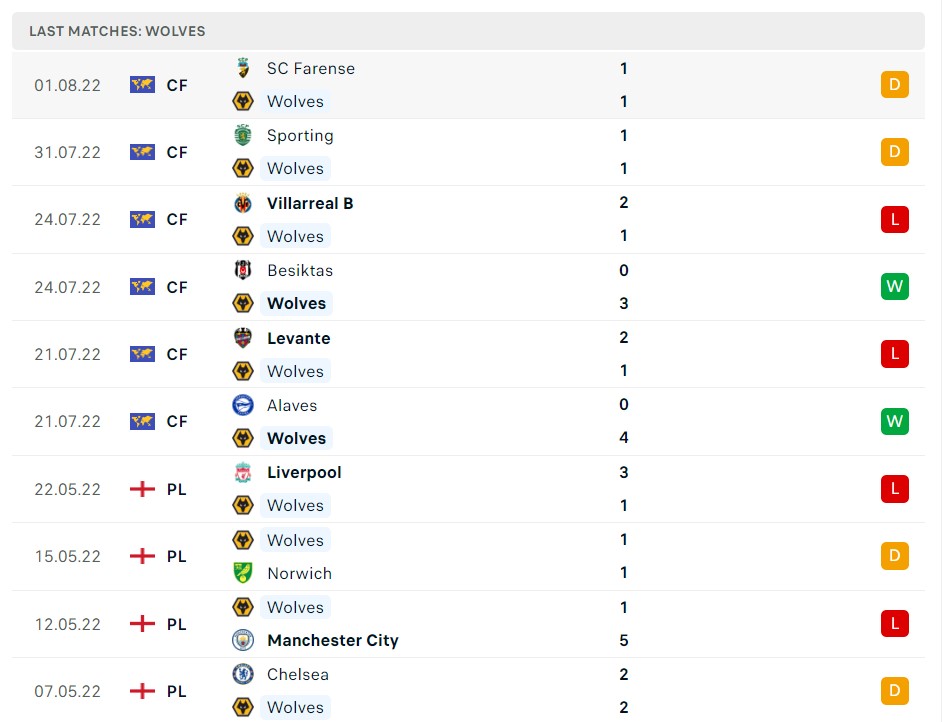Click the Villarreal B club crest
The image size is (942, 722).
242,203
